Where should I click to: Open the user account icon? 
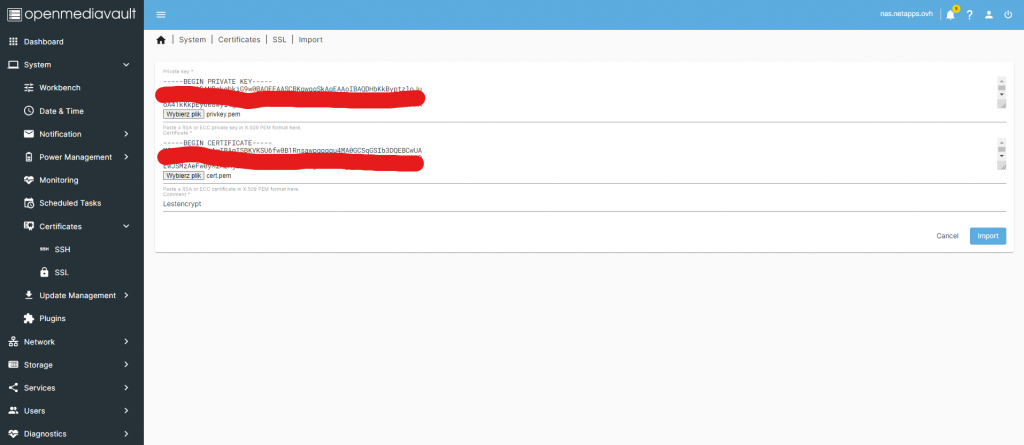point(988,14)
